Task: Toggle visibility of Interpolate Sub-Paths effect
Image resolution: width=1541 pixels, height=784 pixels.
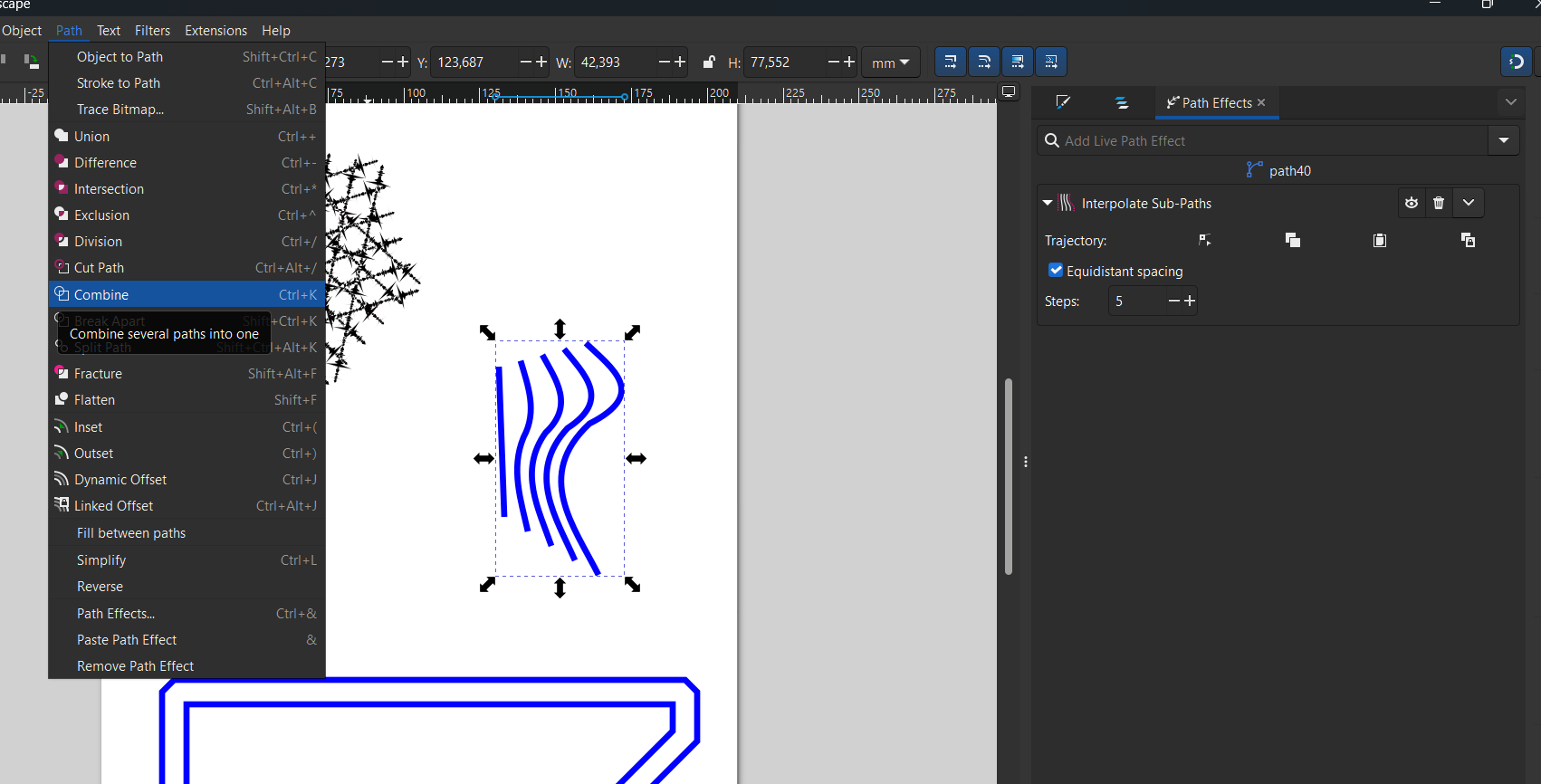Action: point(1411,203)
